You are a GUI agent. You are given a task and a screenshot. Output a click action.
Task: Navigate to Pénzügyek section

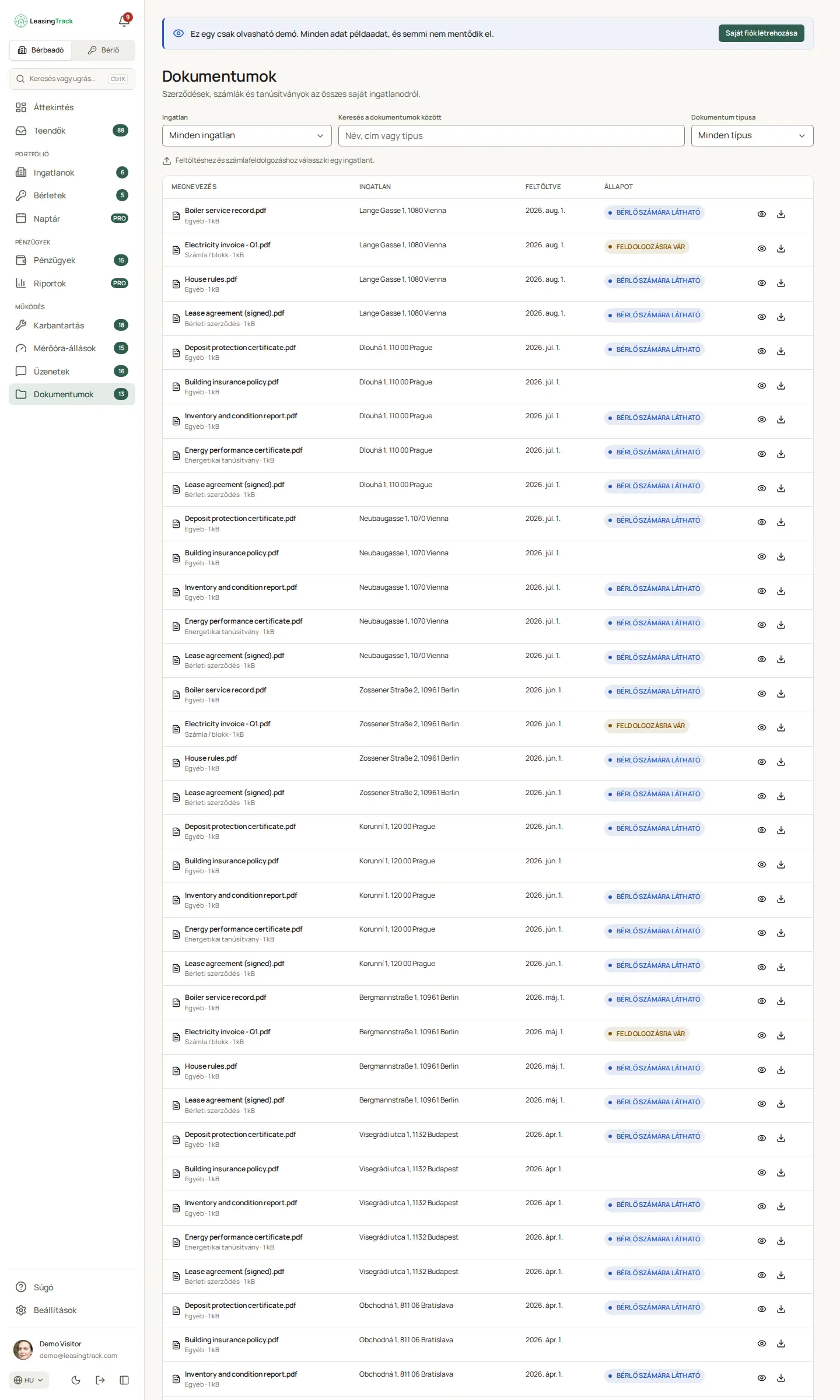click(72, 260)
